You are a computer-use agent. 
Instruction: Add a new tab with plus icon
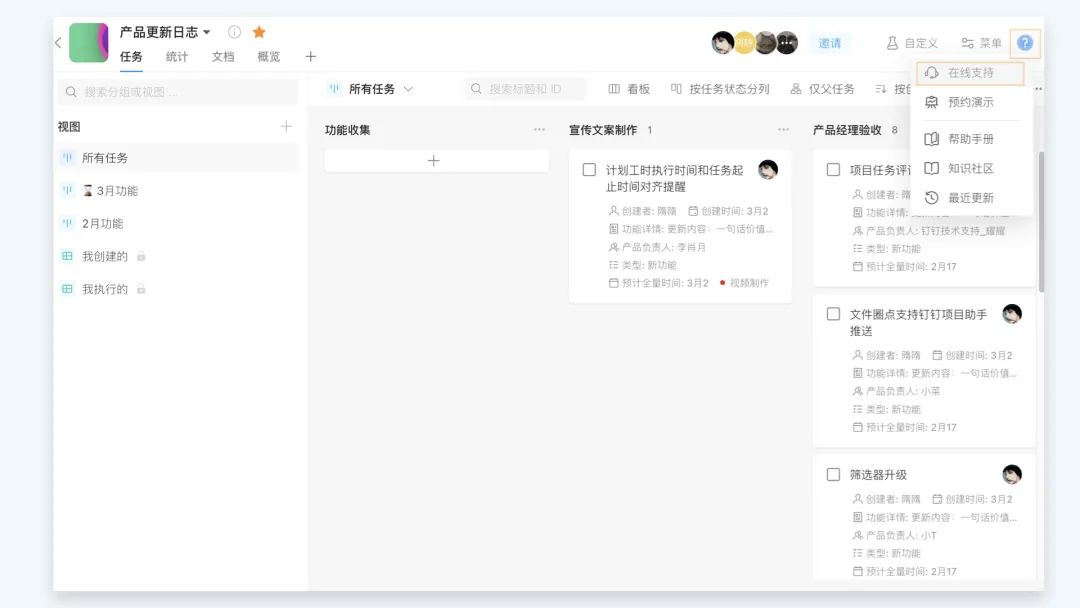[310, 57]
